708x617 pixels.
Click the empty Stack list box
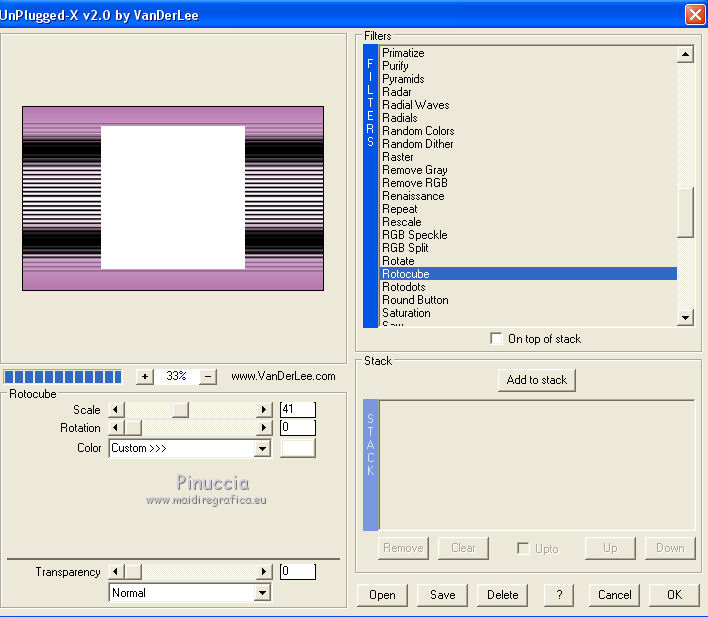tap(536, 465)
